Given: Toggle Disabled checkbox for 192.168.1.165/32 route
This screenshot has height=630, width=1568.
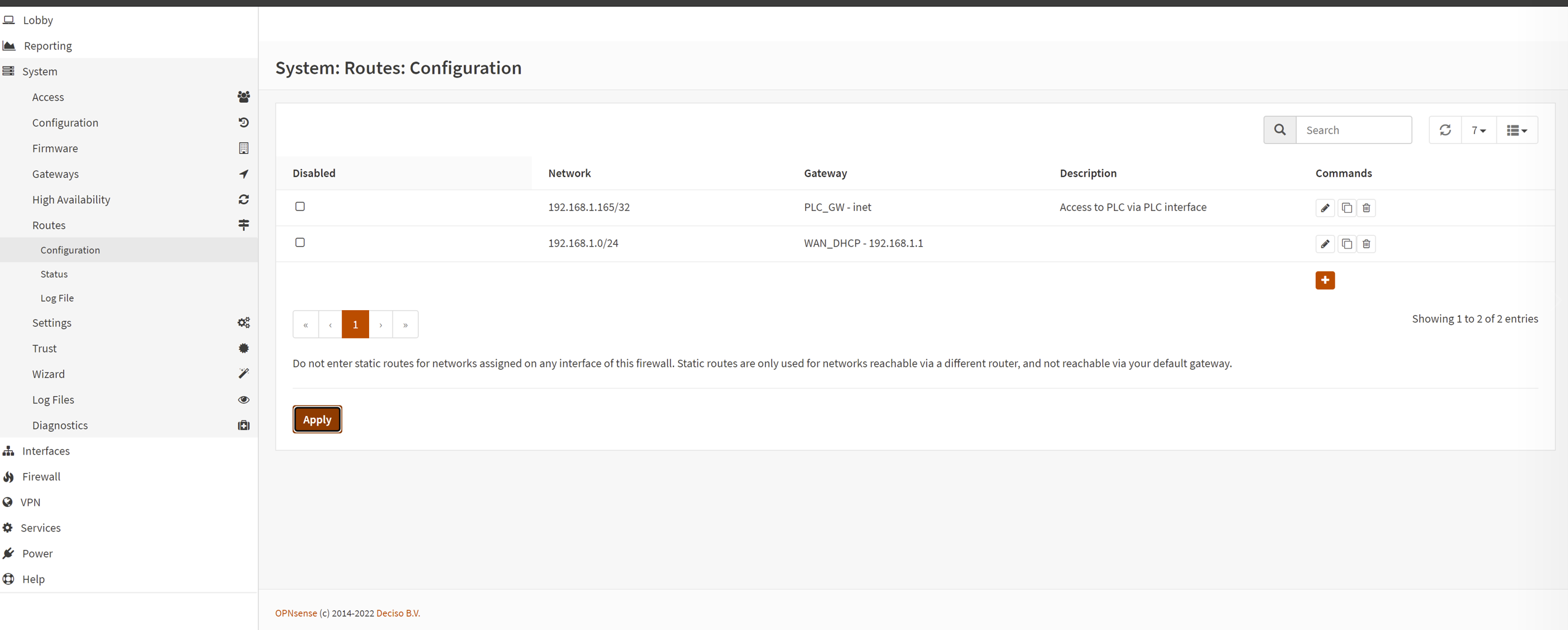Looking at the screenshot, I should point(300,207).
